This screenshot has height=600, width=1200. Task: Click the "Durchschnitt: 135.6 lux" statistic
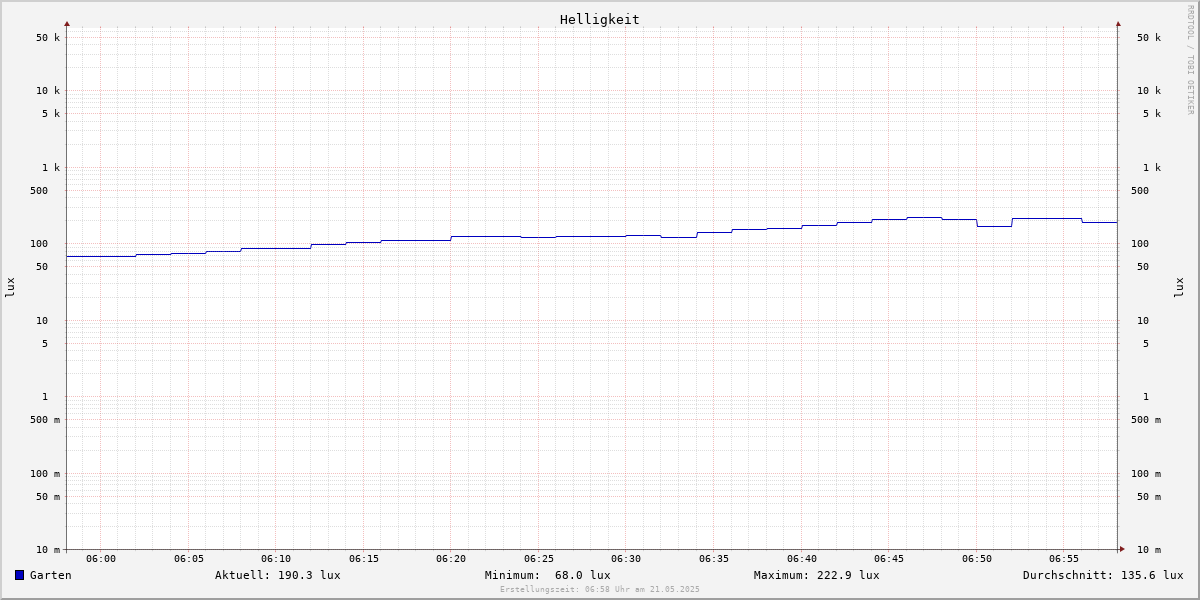click(1103, 575)
